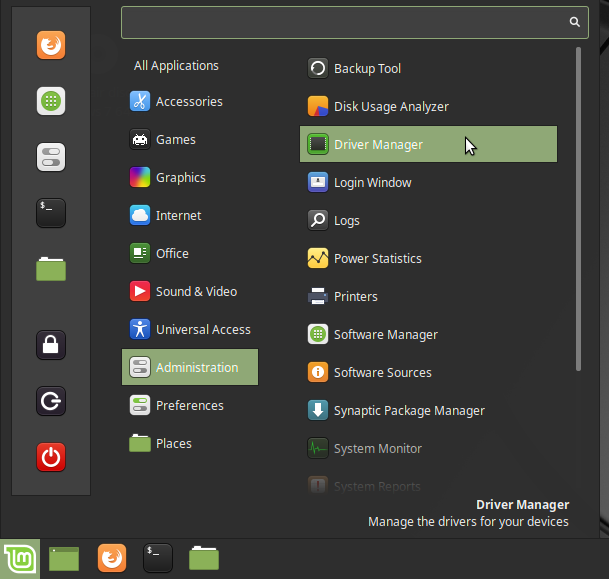Screen dimensions: 609x579
Task: Select All Applications category
Action: click(x=176, y=66)
